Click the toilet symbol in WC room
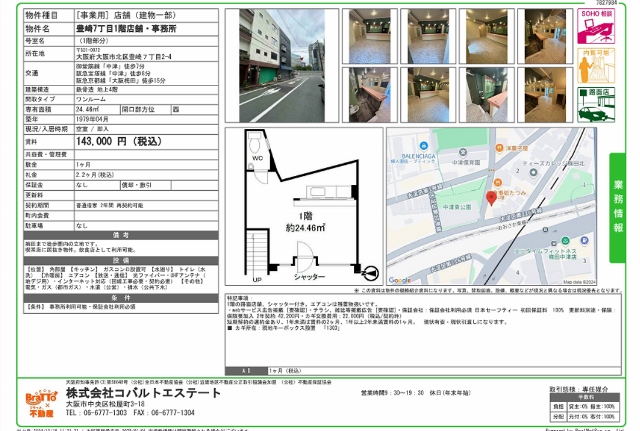Screen dimensions: 640x431 click(255, 143)
